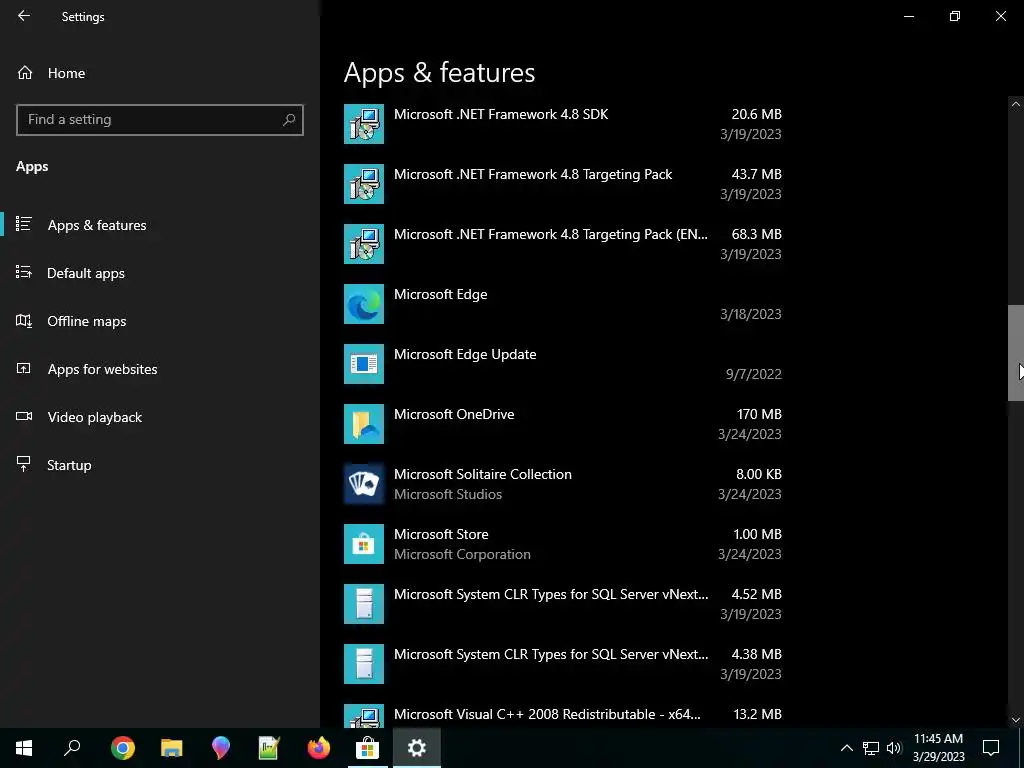Select .NET Framework 4.8 Targeting Pack (EN... entry
Viewport: 1024px width, 768px height.
563,244
